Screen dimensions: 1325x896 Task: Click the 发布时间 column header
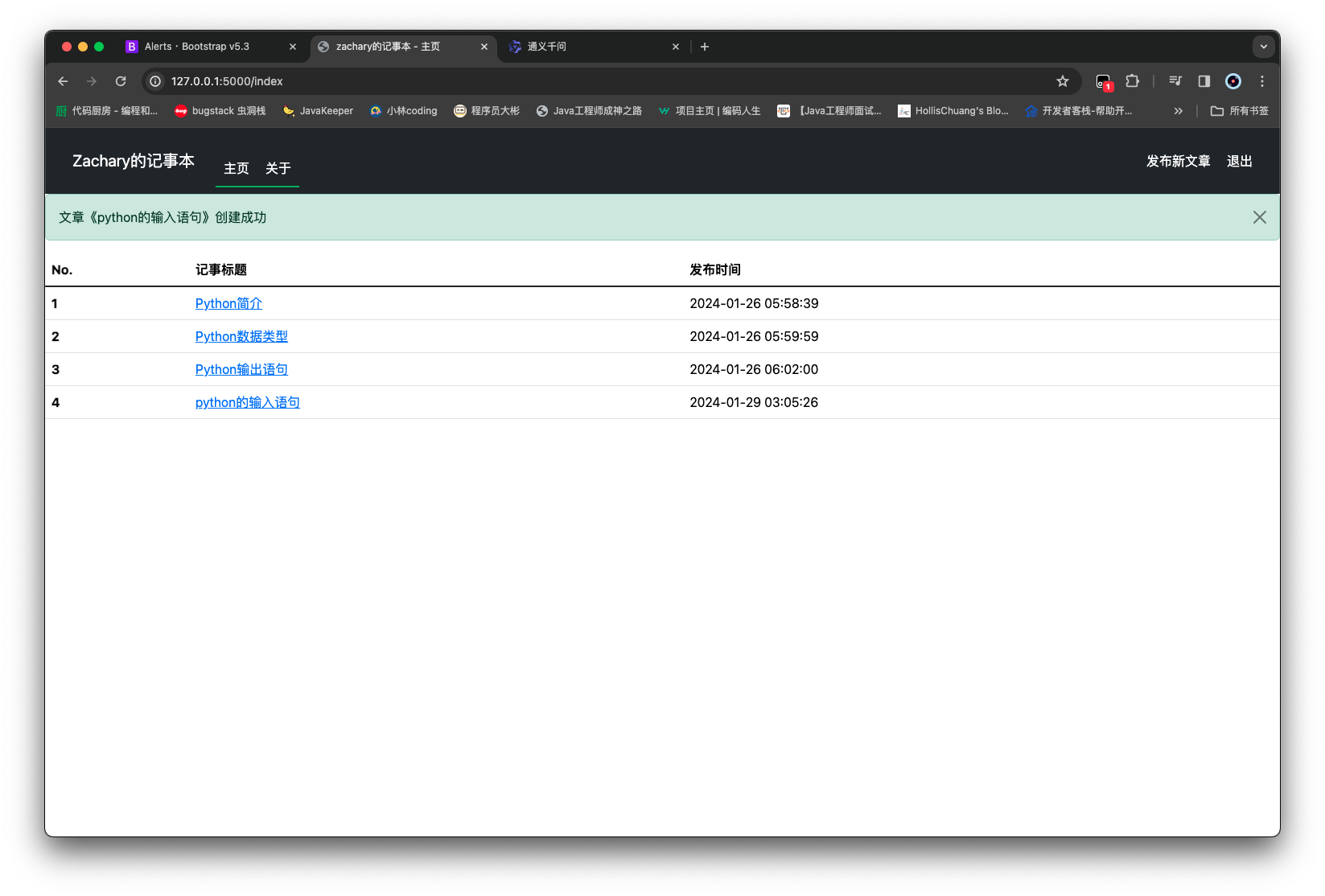pos(715,269)
